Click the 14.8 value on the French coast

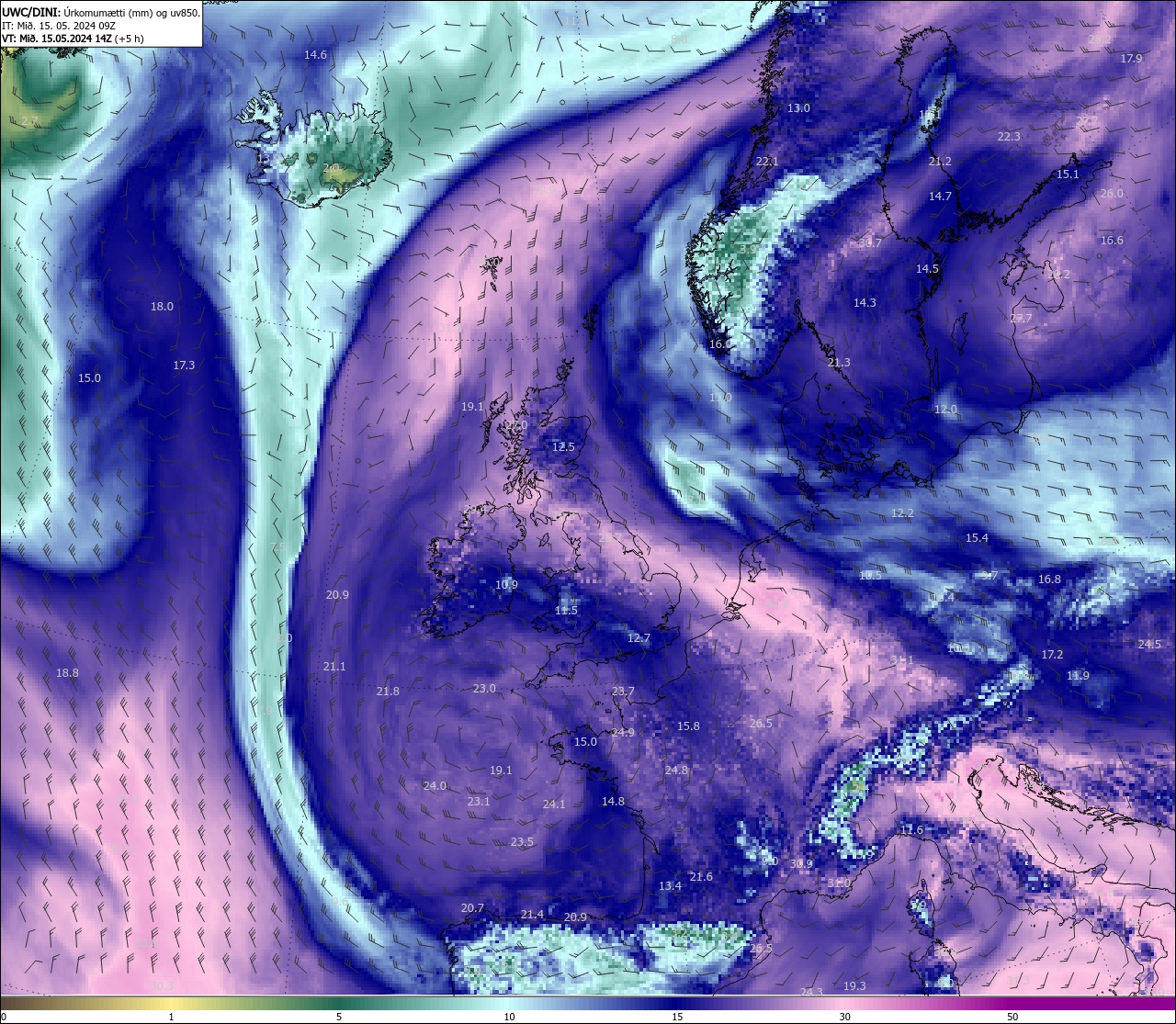click(x=613, y=802)
